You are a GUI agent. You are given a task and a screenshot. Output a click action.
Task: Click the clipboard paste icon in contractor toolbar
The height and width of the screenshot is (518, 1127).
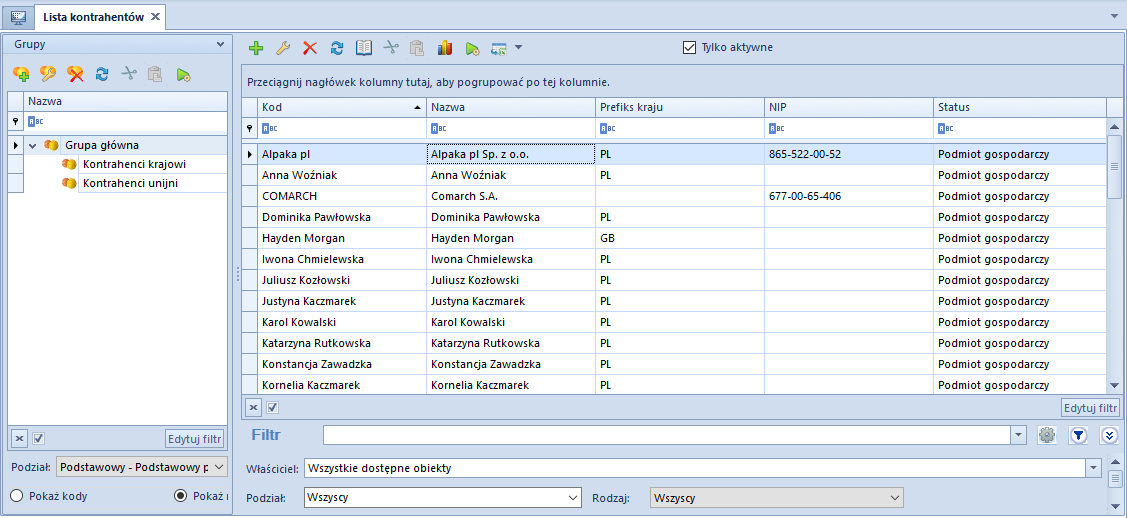point(417,48)
